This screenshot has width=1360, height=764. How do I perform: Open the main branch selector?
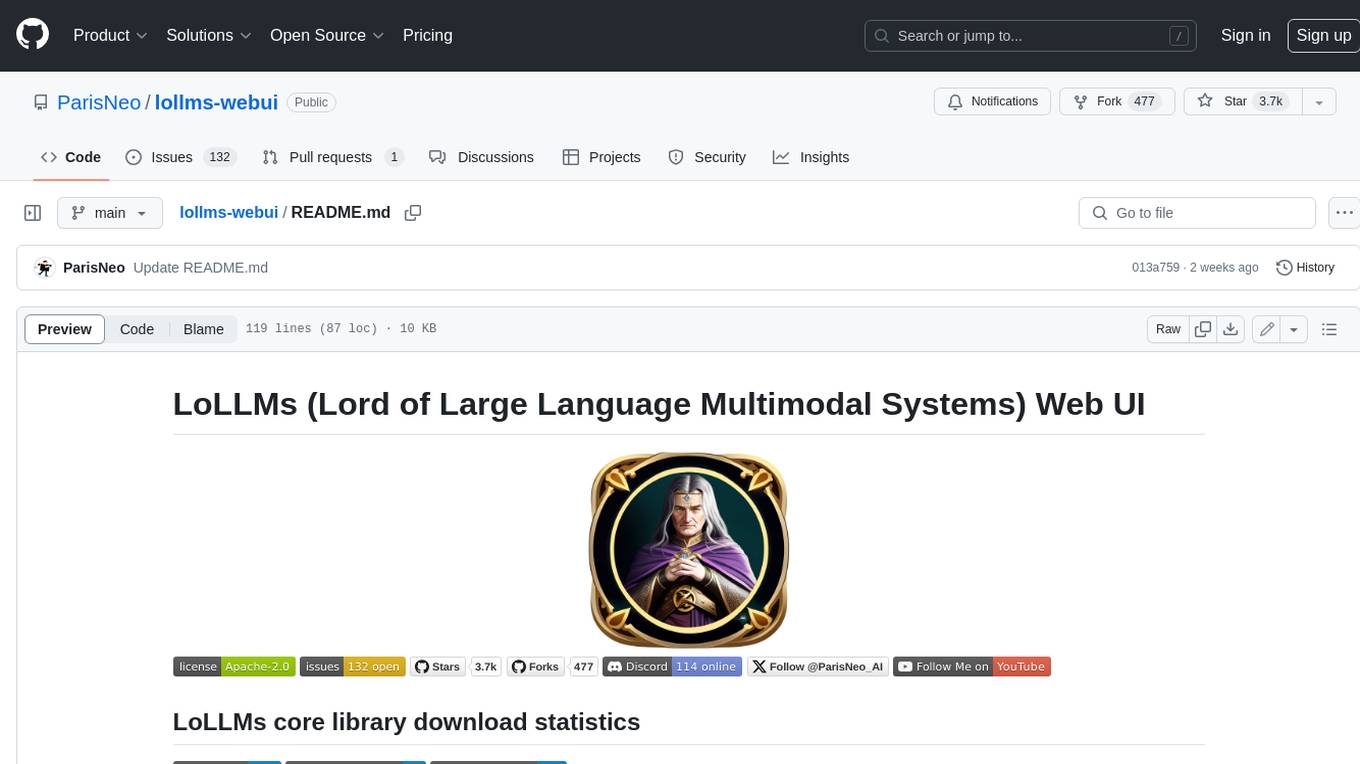click(x=109, y=213)
